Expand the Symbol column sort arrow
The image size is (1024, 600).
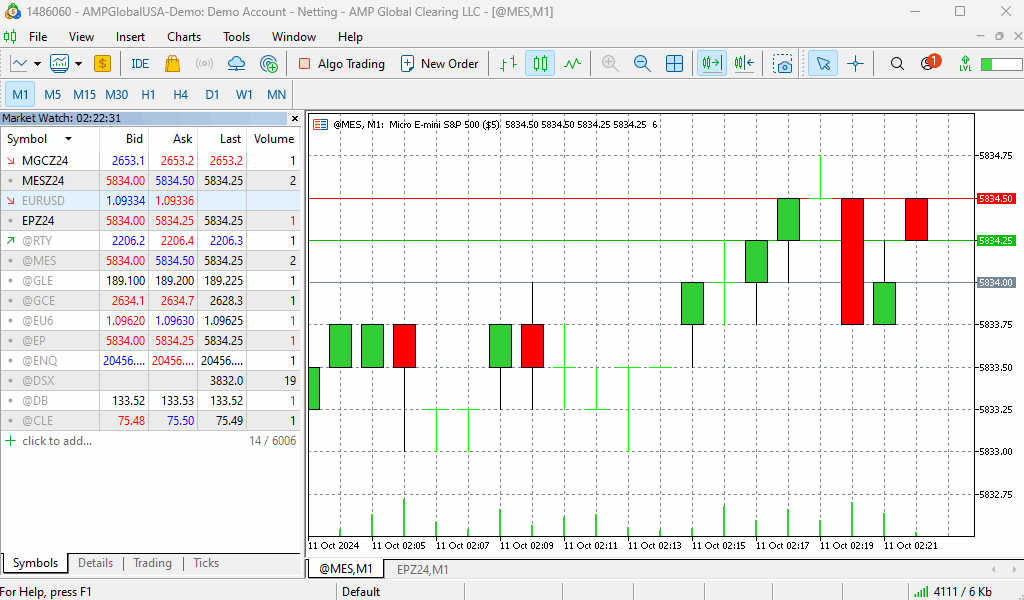point(68,139)
